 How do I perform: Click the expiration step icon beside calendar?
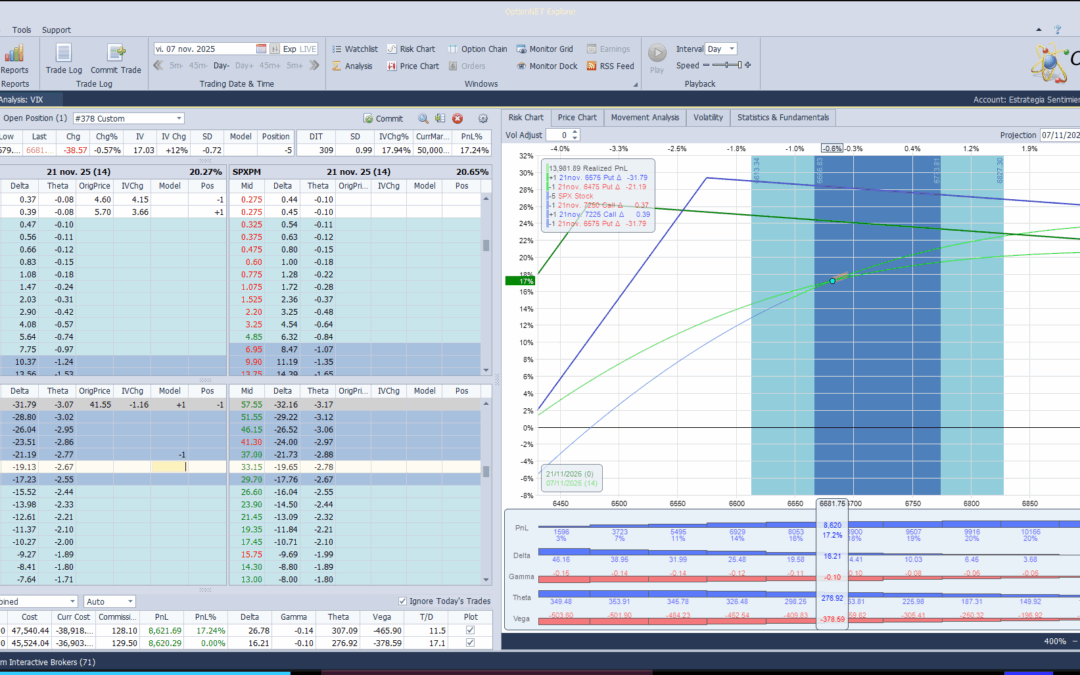pyautogui.click(x=274, y=49)
